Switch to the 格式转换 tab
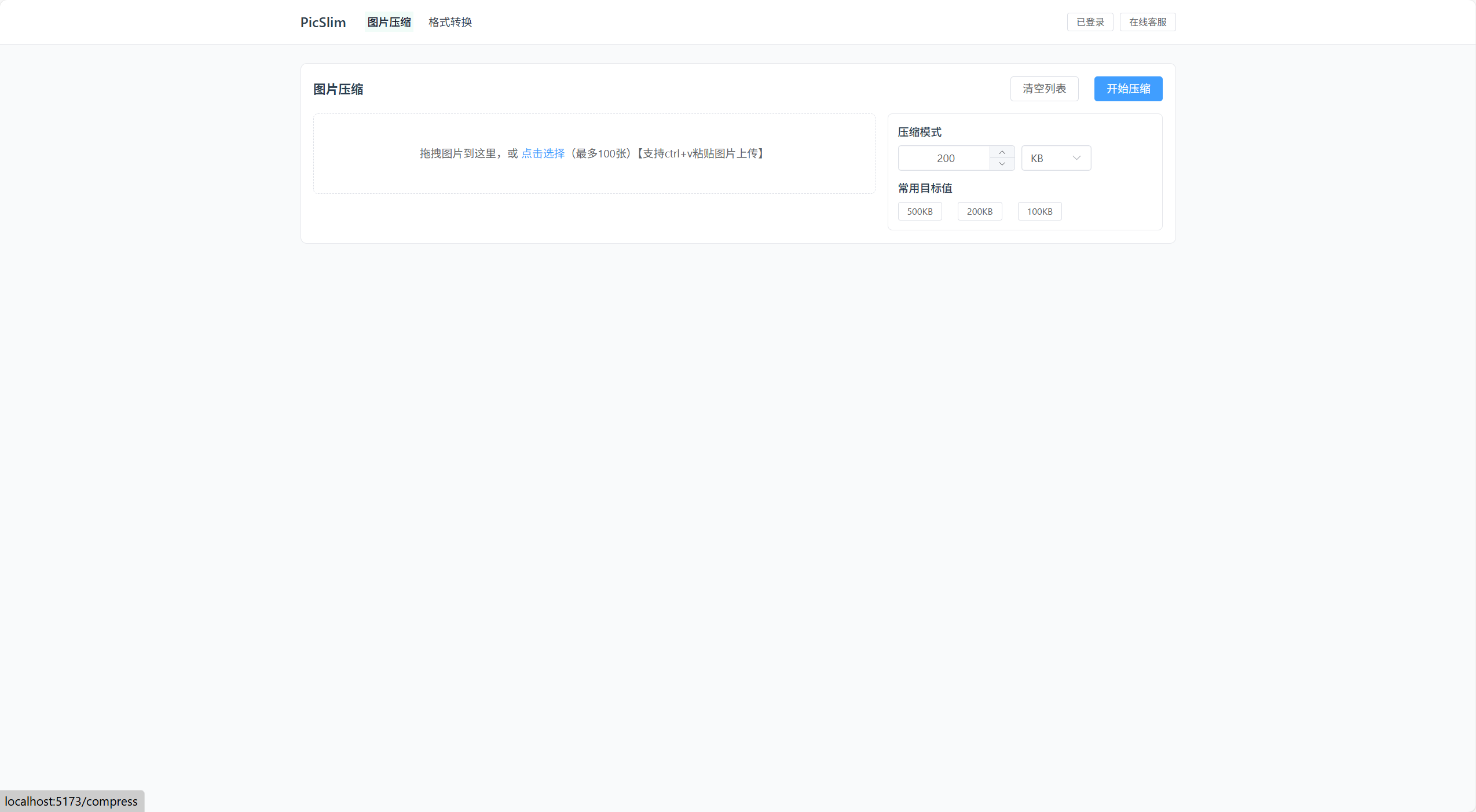 [x=450, y=22]
